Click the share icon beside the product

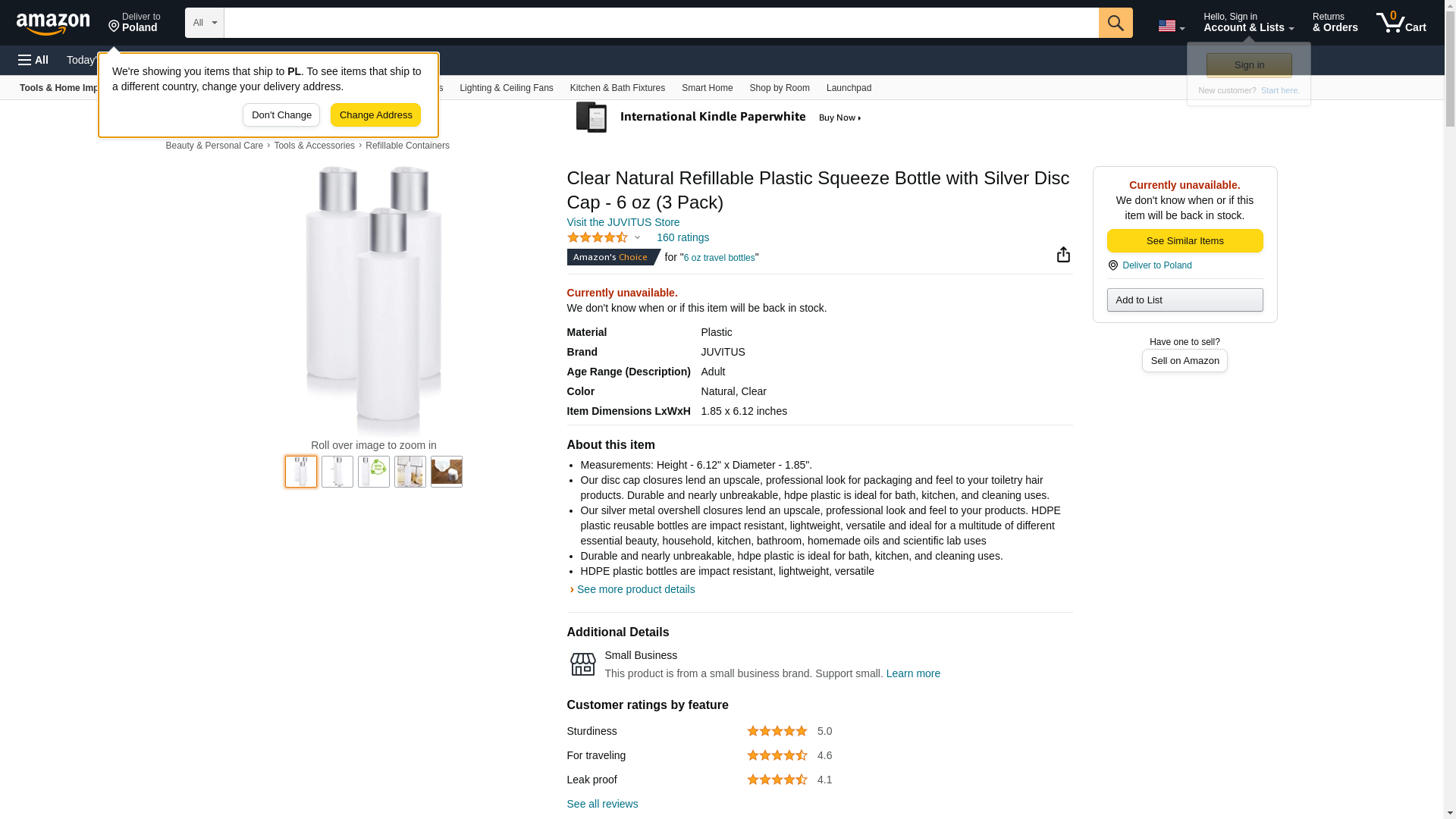tap(1063, 255)
